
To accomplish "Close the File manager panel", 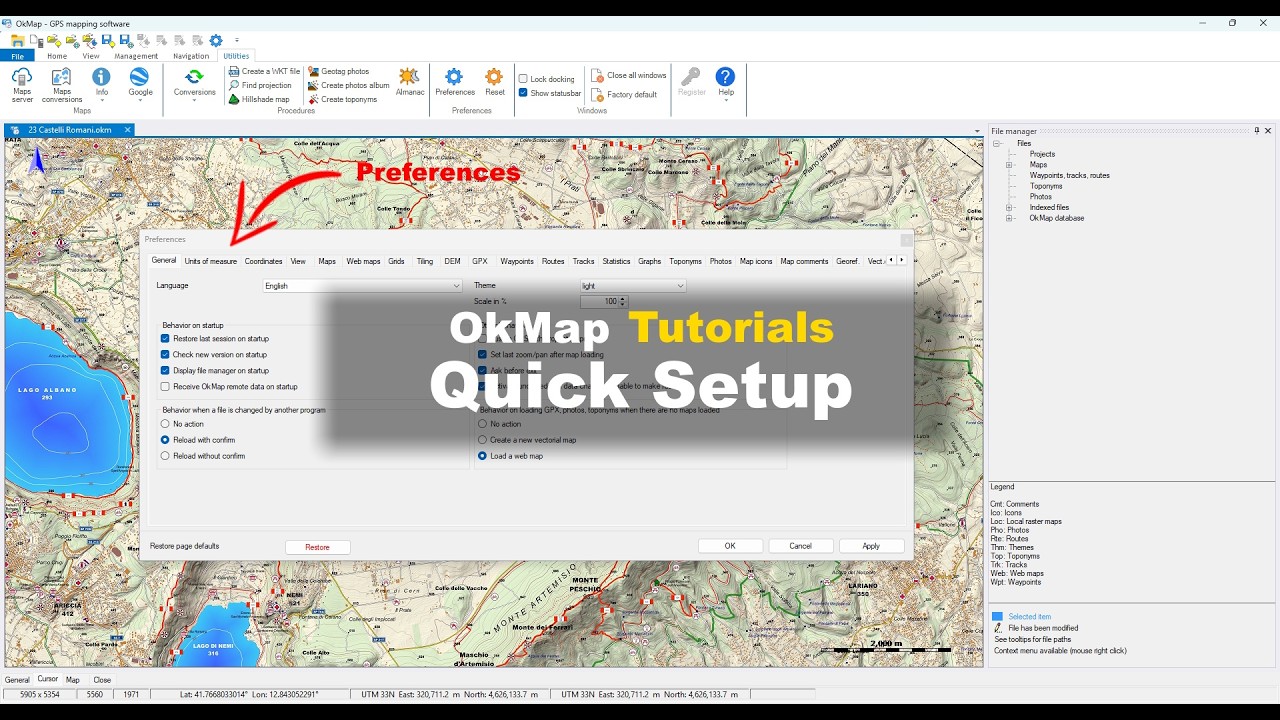I will [x=1268, y=131].
